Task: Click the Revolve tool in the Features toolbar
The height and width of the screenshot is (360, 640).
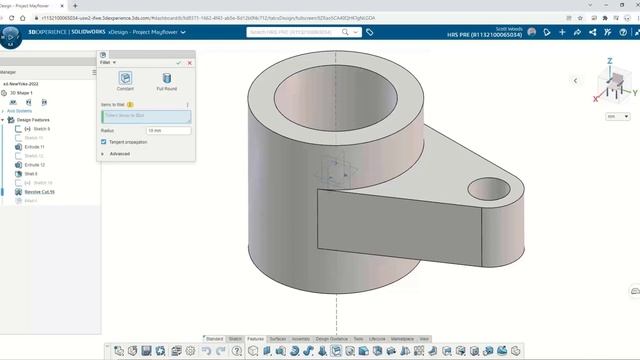Action: tap(294, 351)
